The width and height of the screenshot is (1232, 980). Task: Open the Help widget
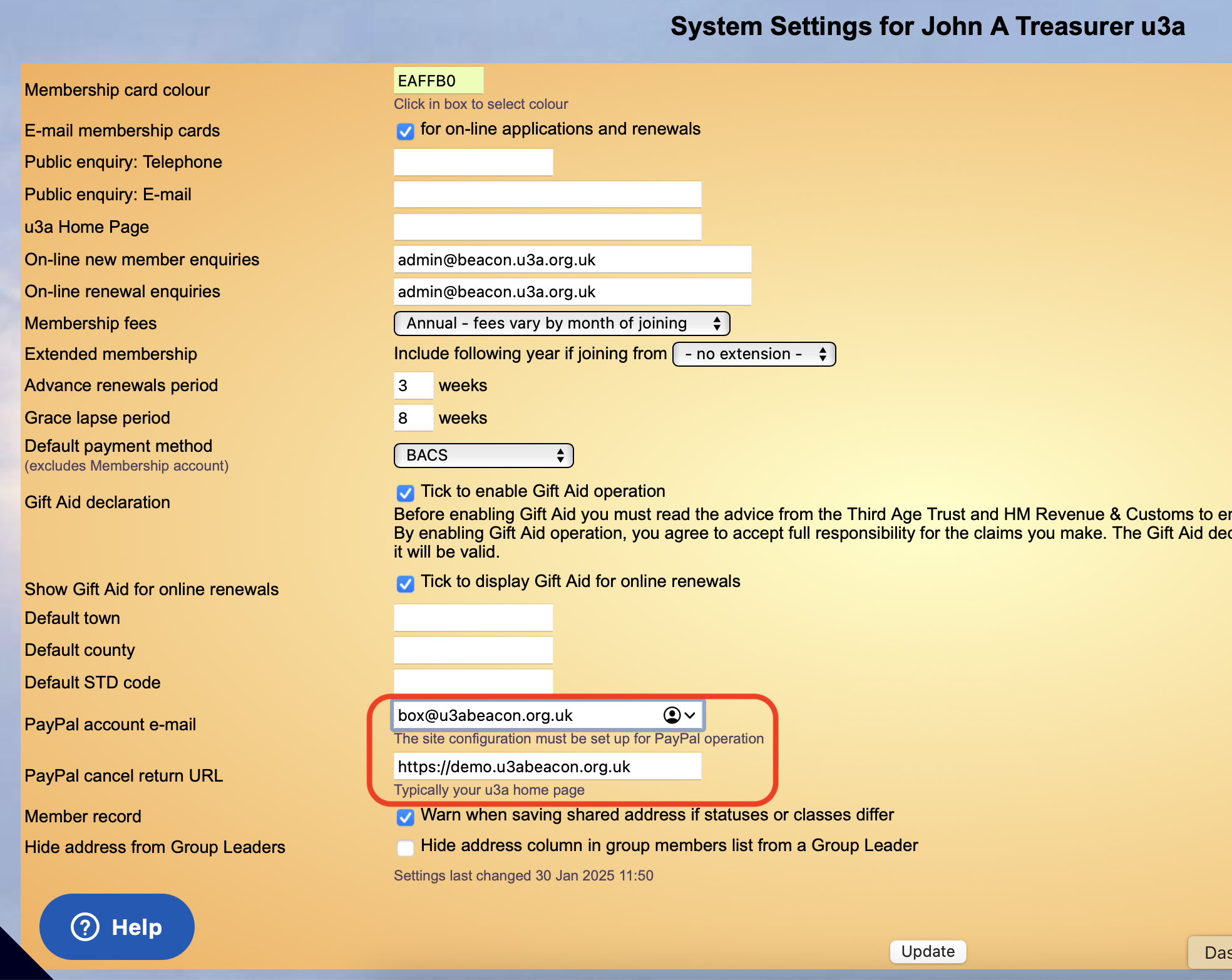tap(117, 927)
